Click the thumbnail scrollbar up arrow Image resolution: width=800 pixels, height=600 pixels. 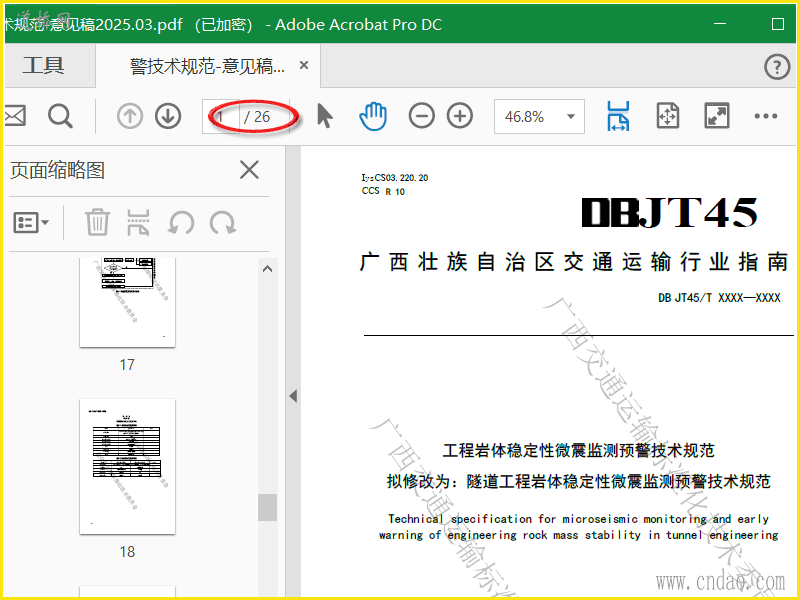[x=267, y=269]
